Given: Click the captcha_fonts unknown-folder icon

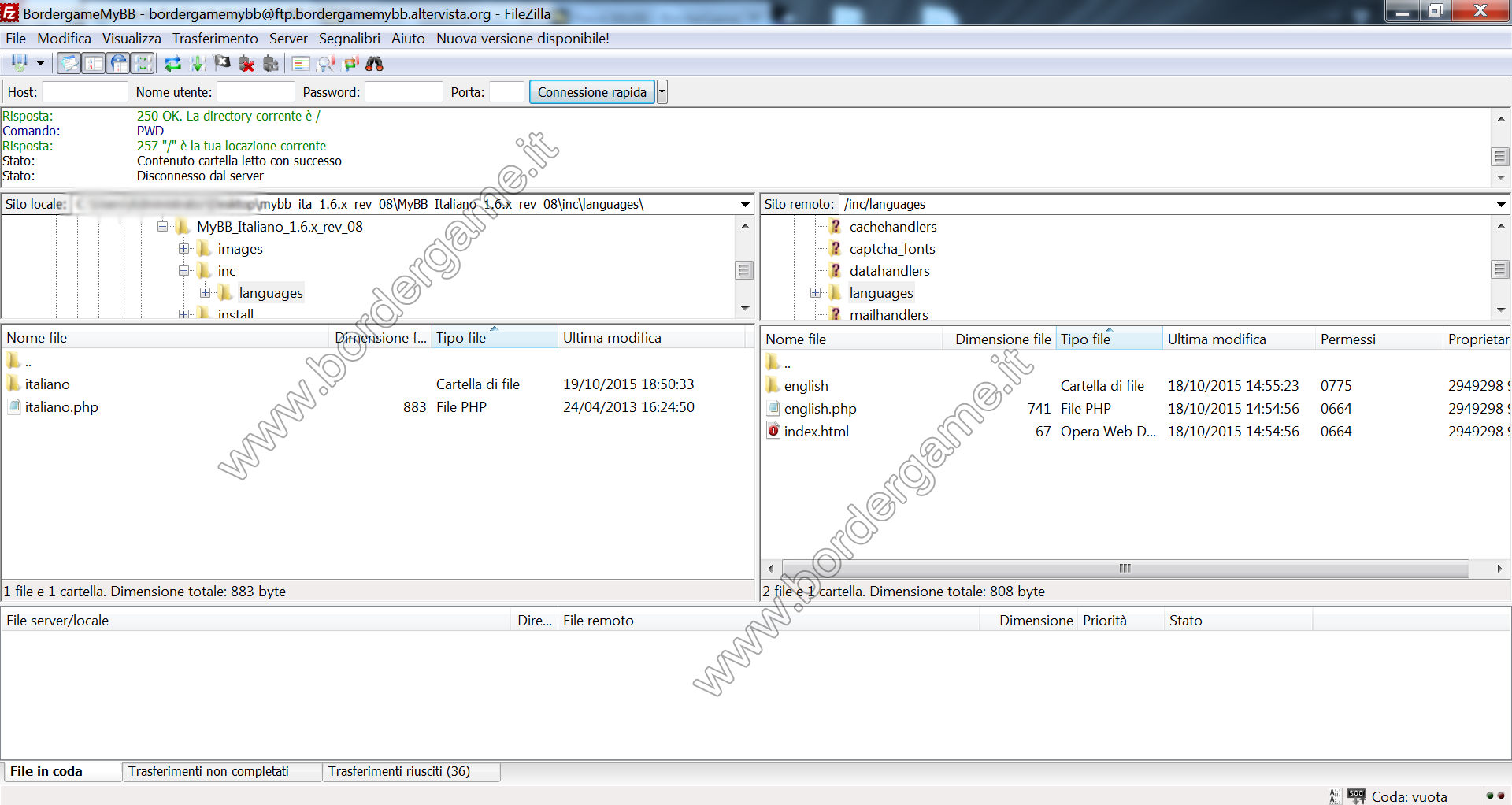Looking at the screenshot, I should point(836,248).
